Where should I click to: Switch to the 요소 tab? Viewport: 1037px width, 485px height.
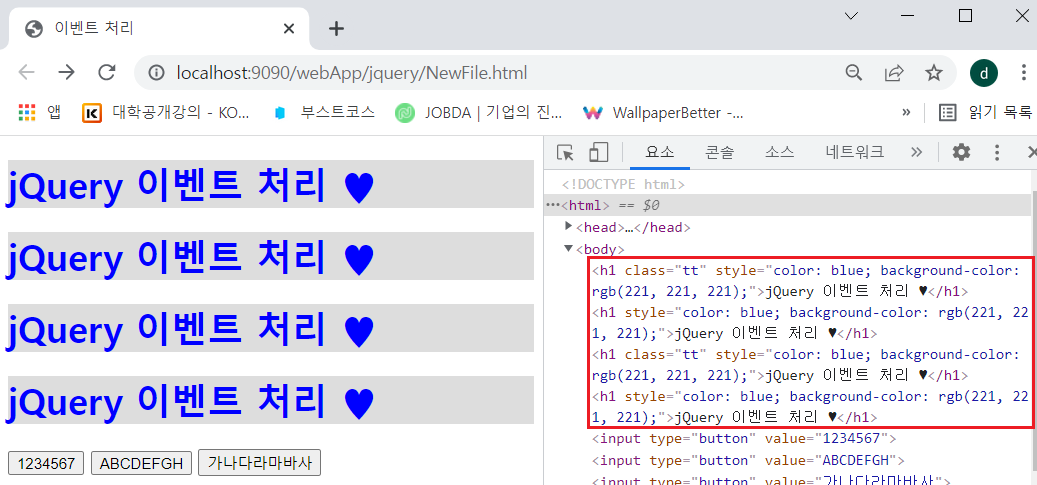pos(659,152)
